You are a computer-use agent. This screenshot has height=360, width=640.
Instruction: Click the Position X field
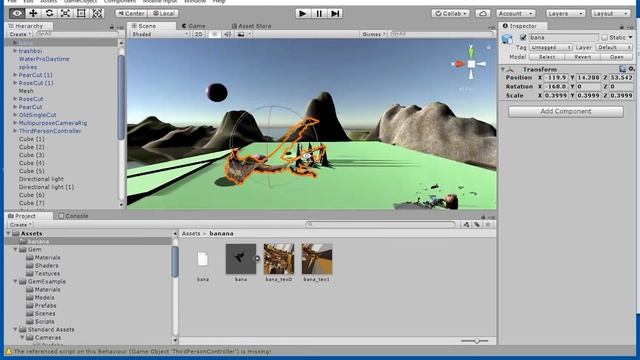click(x=556, y=78)
